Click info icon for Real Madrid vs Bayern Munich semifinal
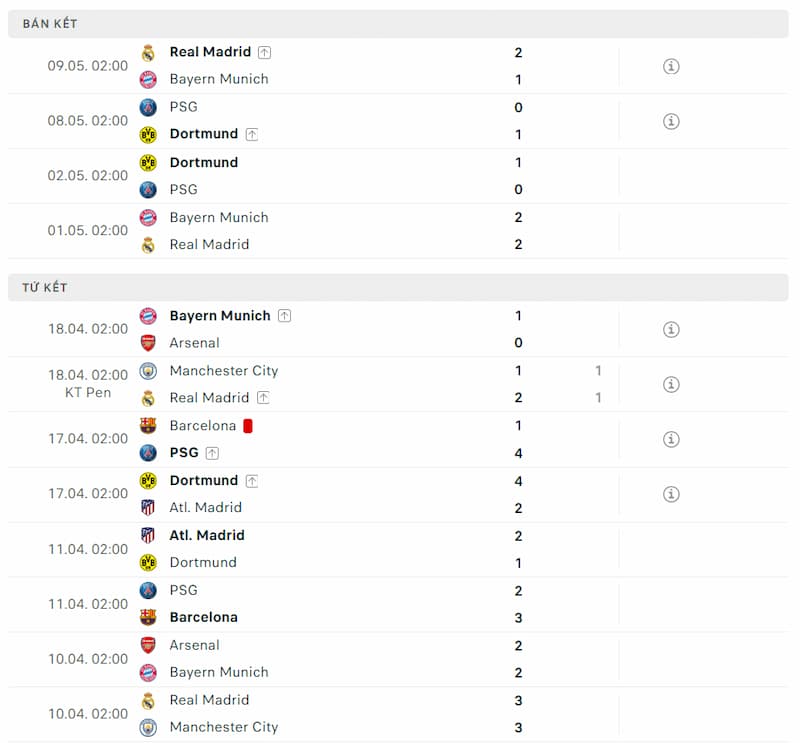The width and height of the screenshot is (800, 743). click(x=671, y=66)
